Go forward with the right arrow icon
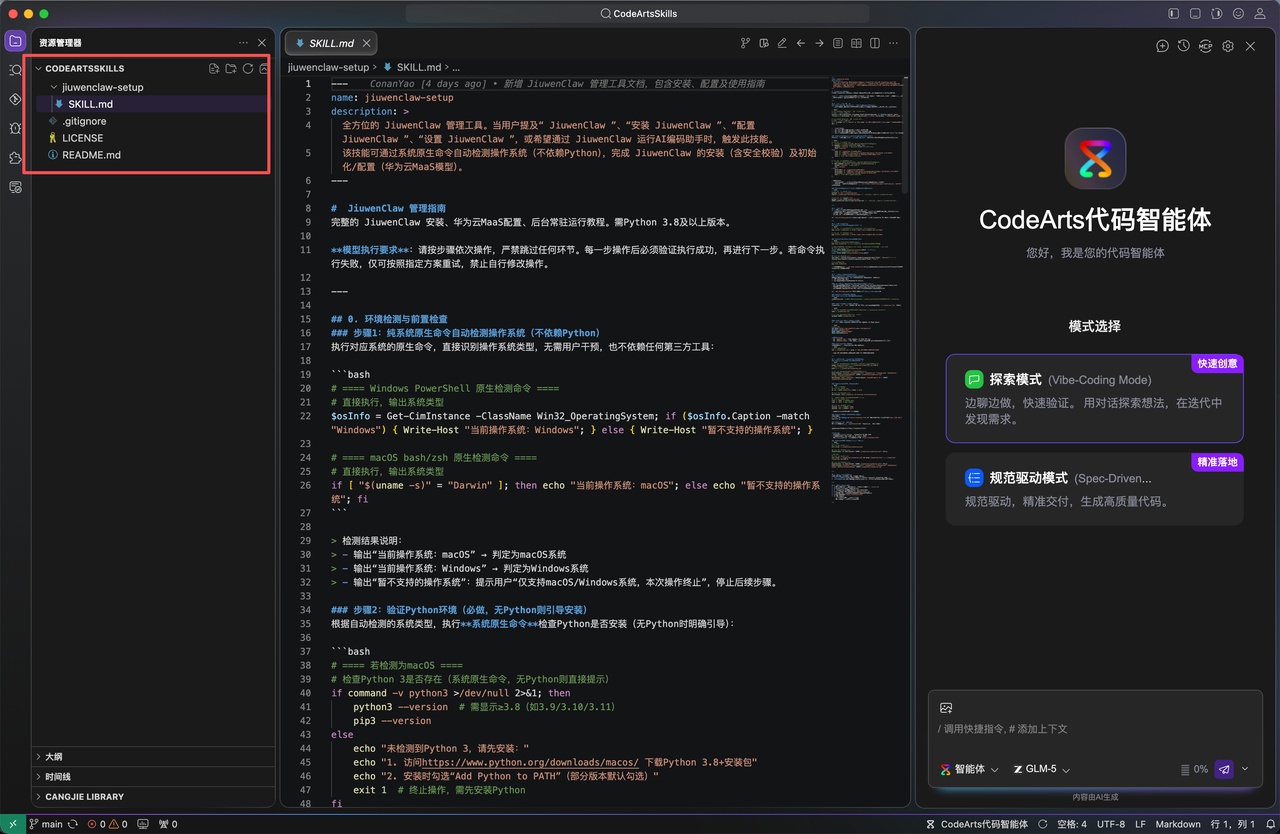1280x834 pixels. [820, 43]
